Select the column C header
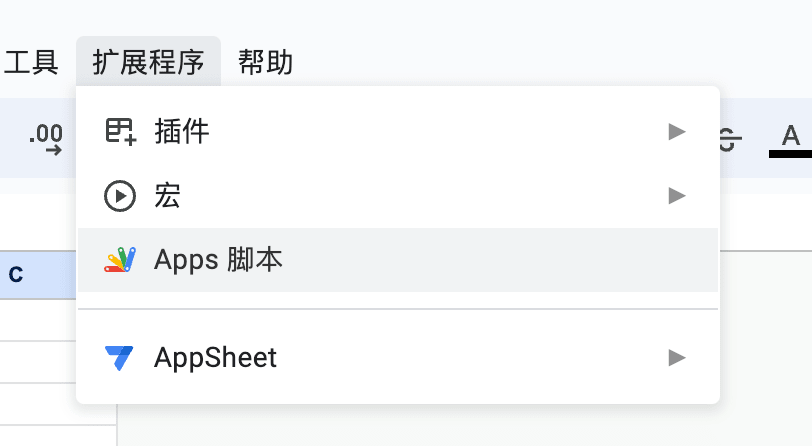Image resolution: width=812 pixels, height=446 pixels. pos(38,275)
